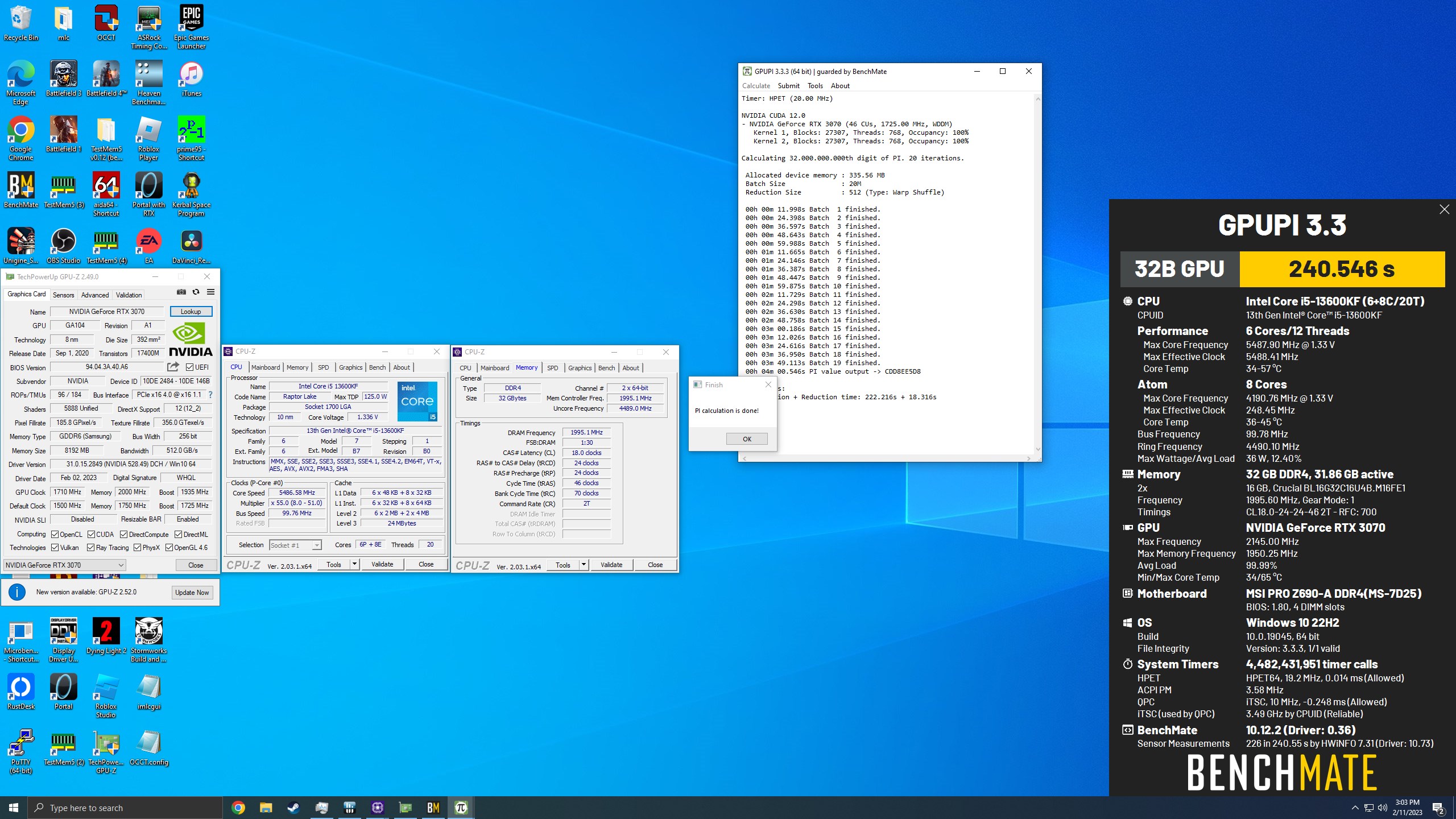This screenshot has height=819, width=1456.
Task: Toggle the UEFI checkbox in GPU-Z
Action: (190, 367)
